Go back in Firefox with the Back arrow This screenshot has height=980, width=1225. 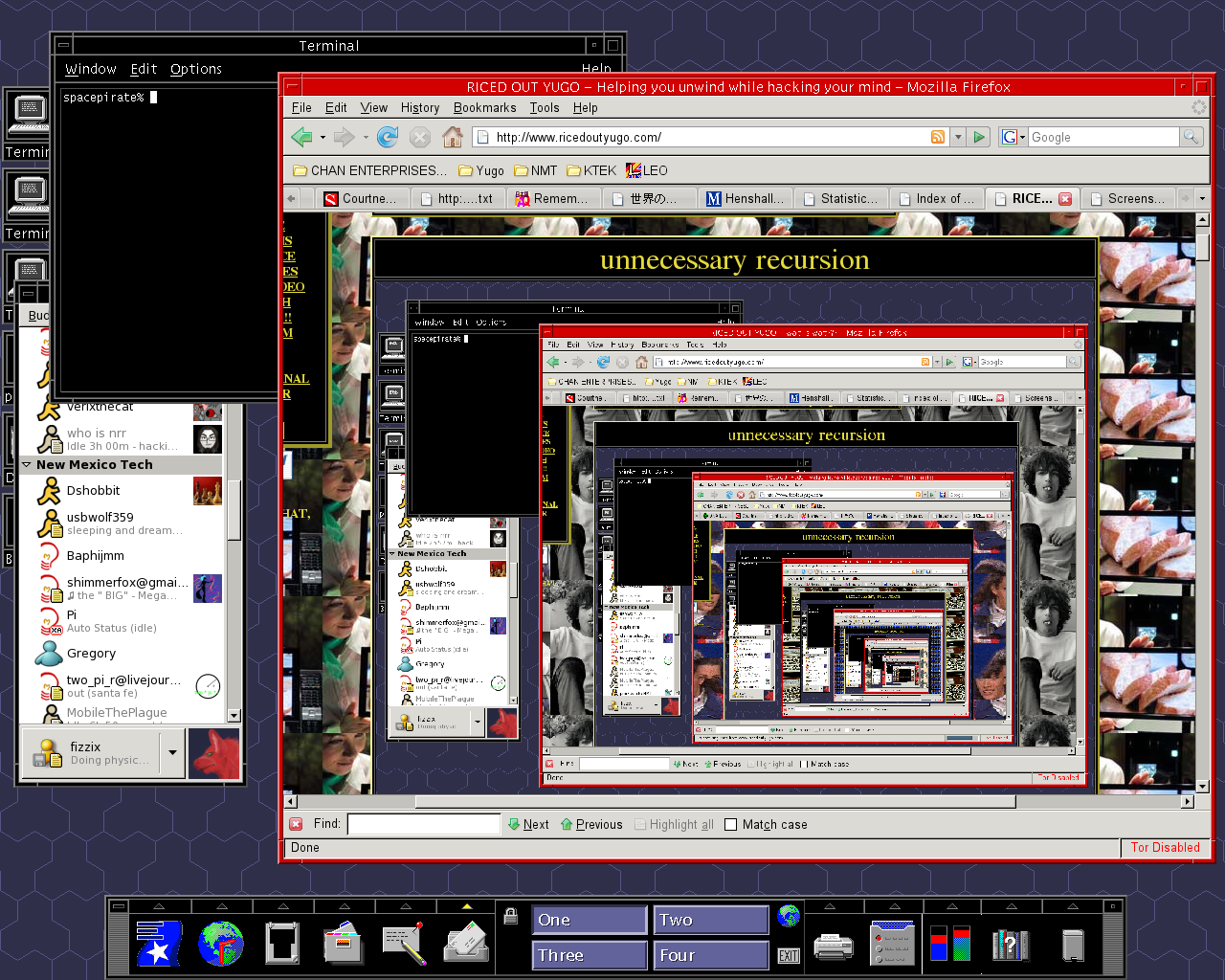point(302,137)
